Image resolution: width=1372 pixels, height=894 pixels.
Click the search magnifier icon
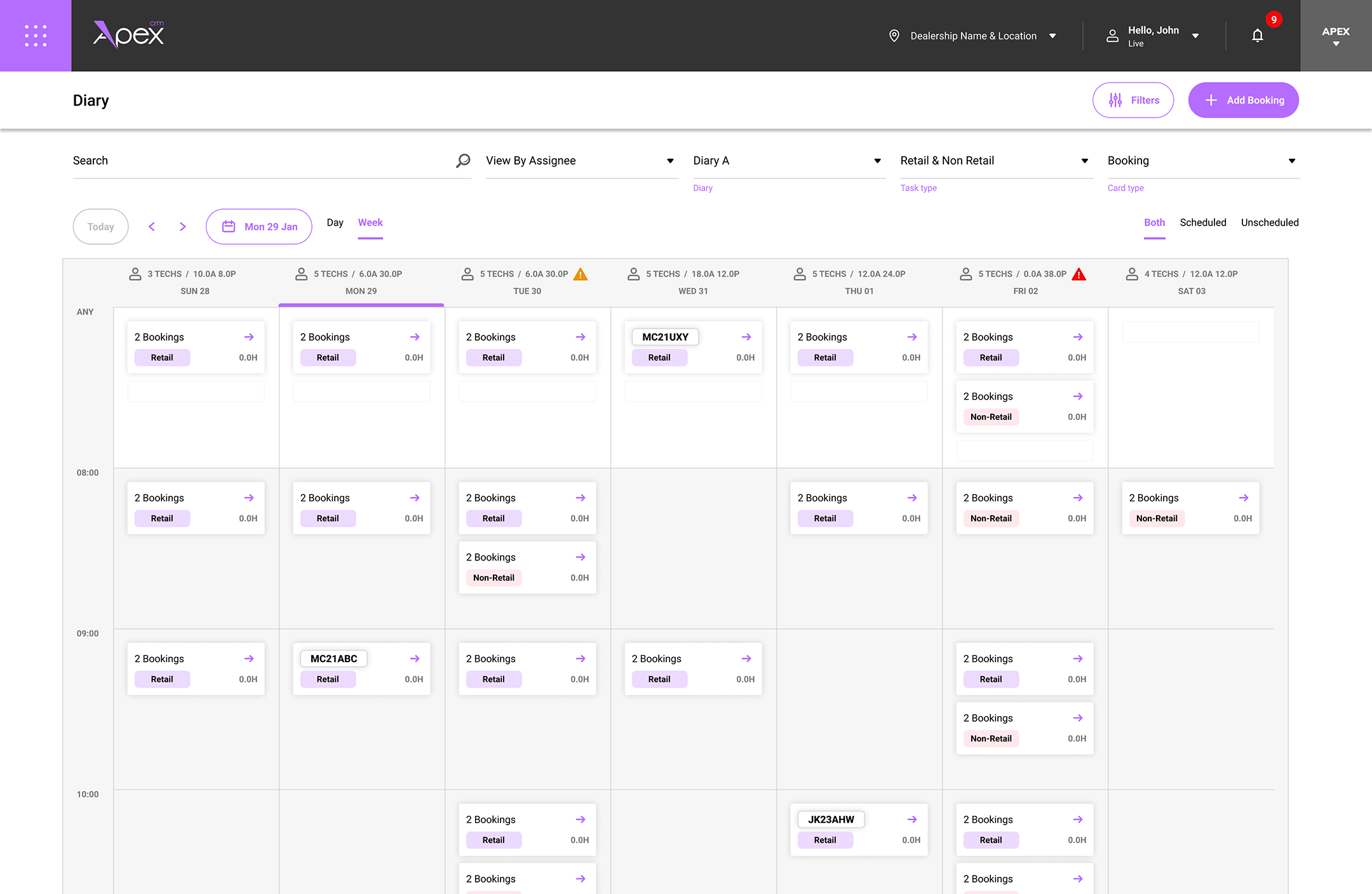click(x=463, y=161)
